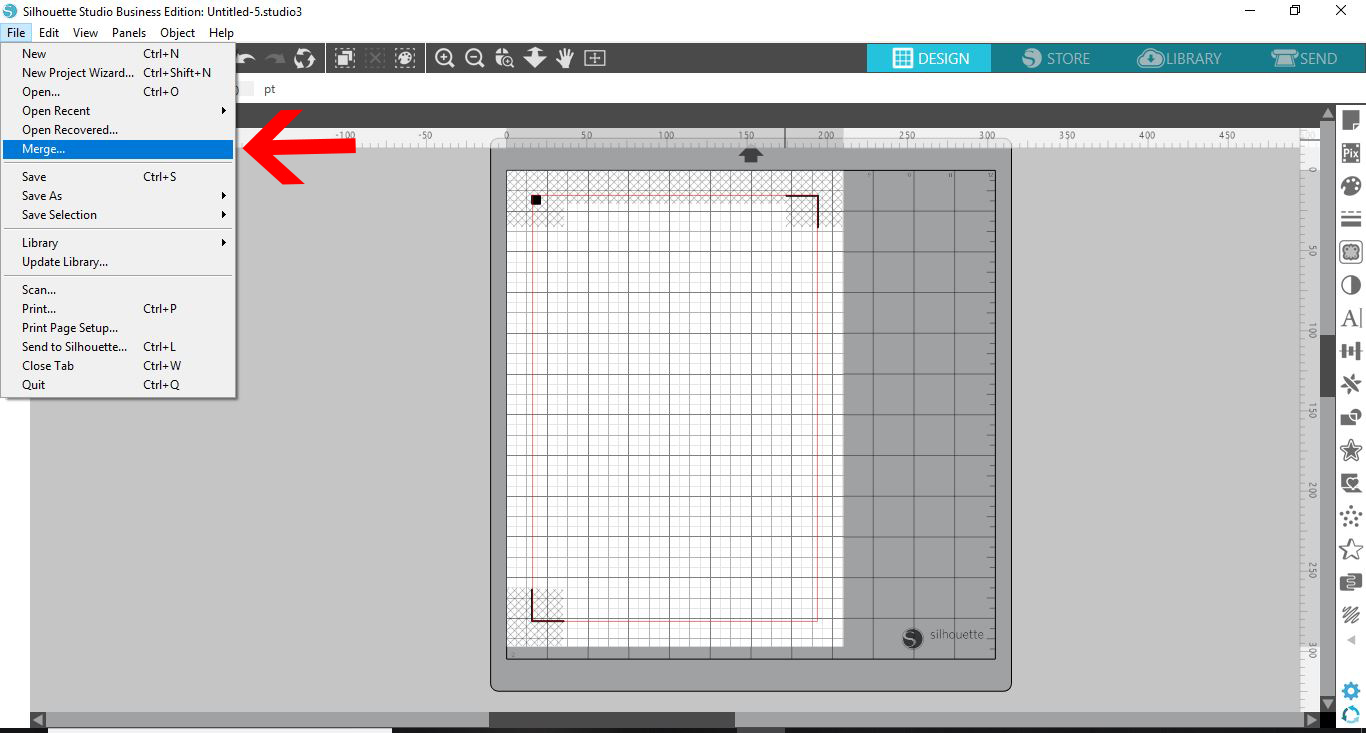Viewport: 1366px width, 733px height.
Task: Select Update Library... menu item
Action: (x=117, y=262)
